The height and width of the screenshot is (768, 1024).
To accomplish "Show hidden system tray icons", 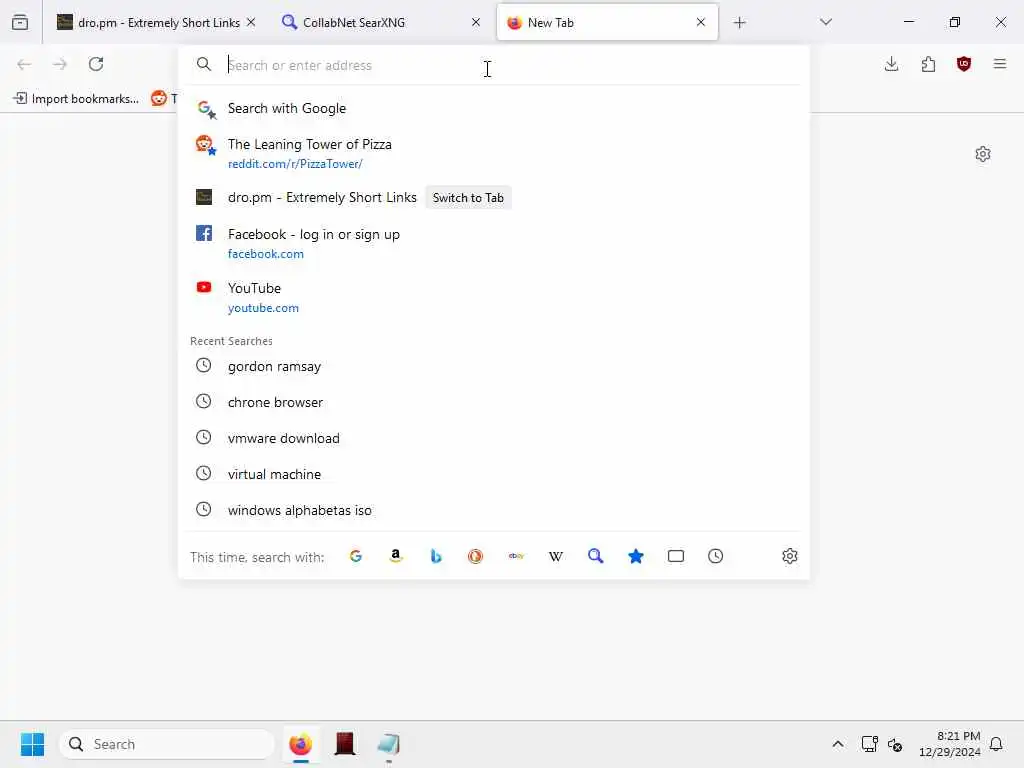I will point(838,744).
